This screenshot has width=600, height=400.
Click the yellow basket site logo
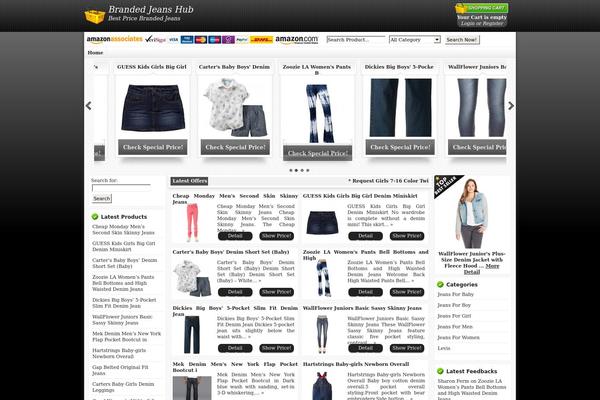(x=95, y=16)
